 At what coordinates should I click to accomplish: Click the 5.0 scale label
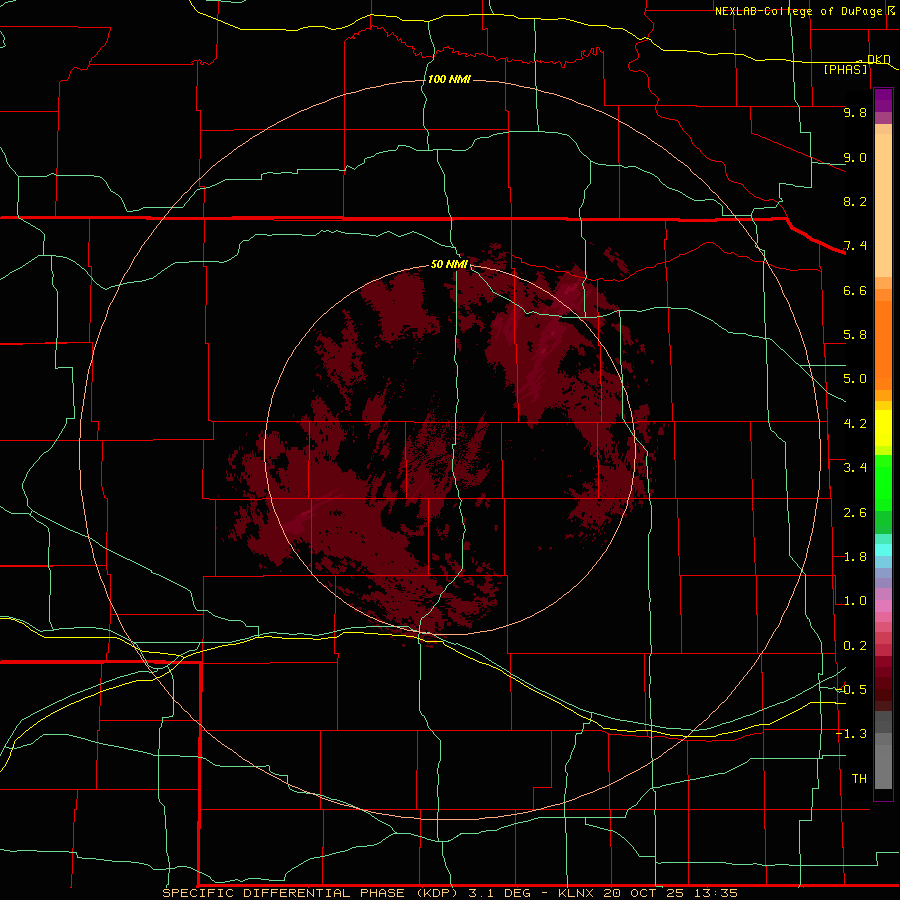tap(855, 379)
